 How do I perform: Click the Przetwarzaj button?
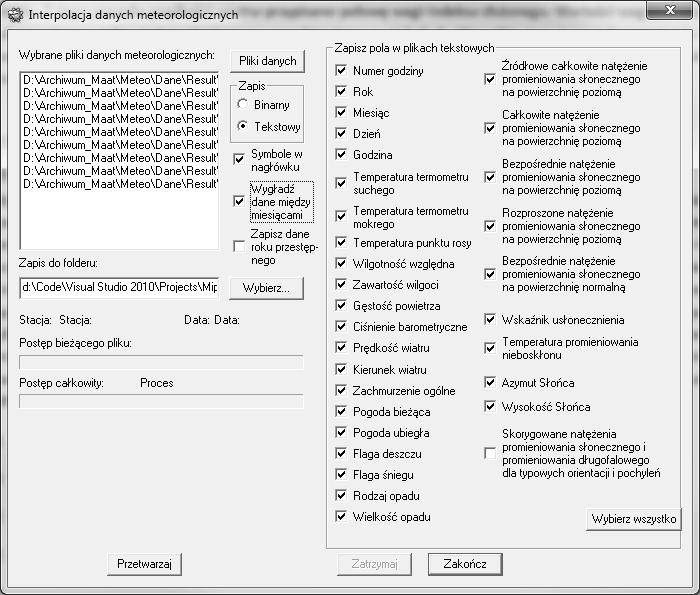(x=144, y=564)
